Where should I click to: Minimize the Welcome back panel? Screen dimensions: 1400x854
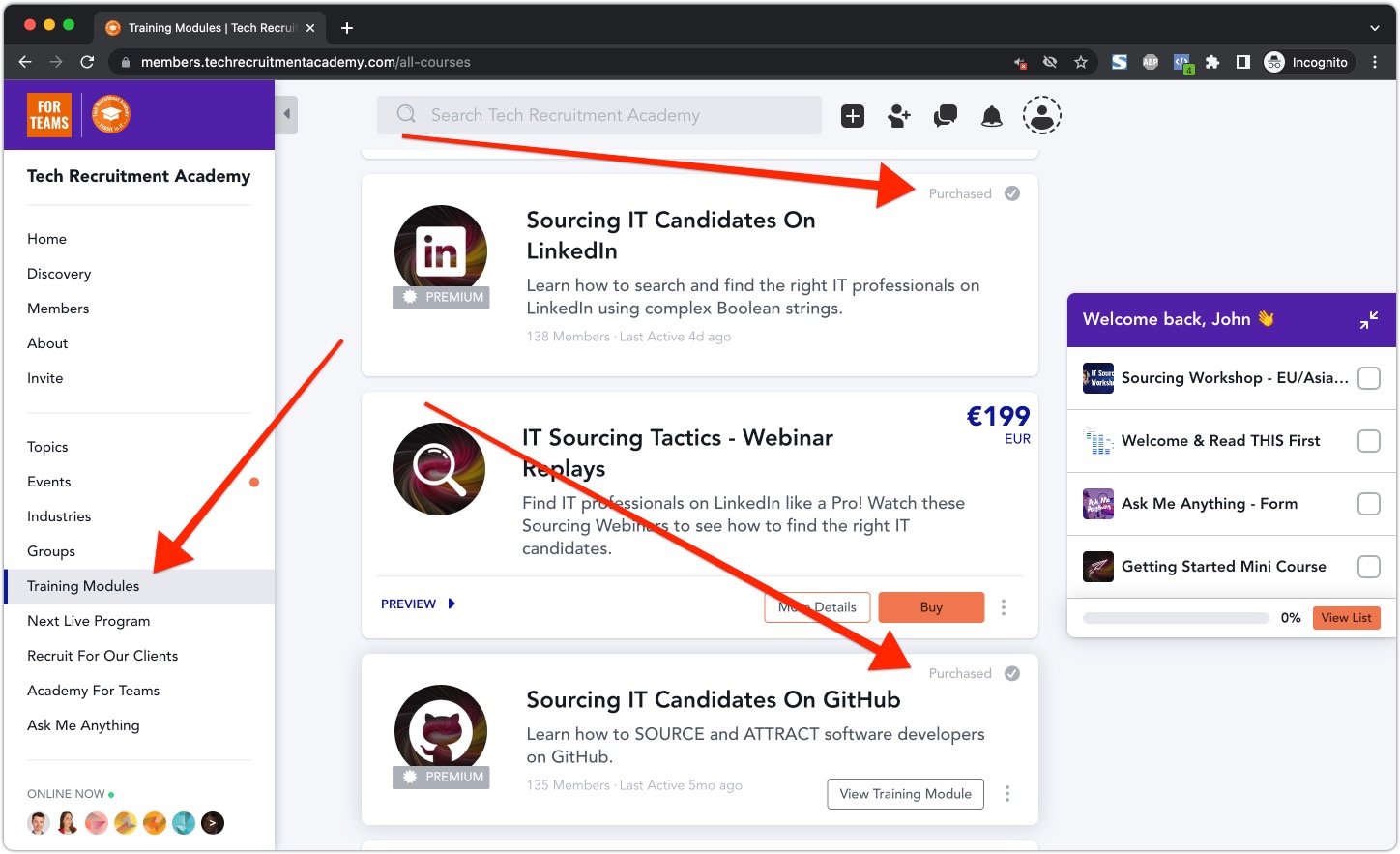tap(1369, 320)
